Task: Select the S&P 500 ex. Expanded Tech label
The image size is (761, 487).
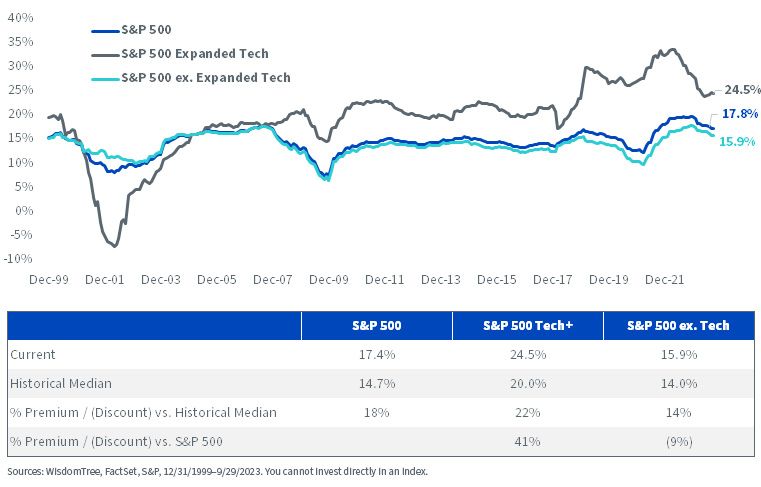Action: click(206, 78)
